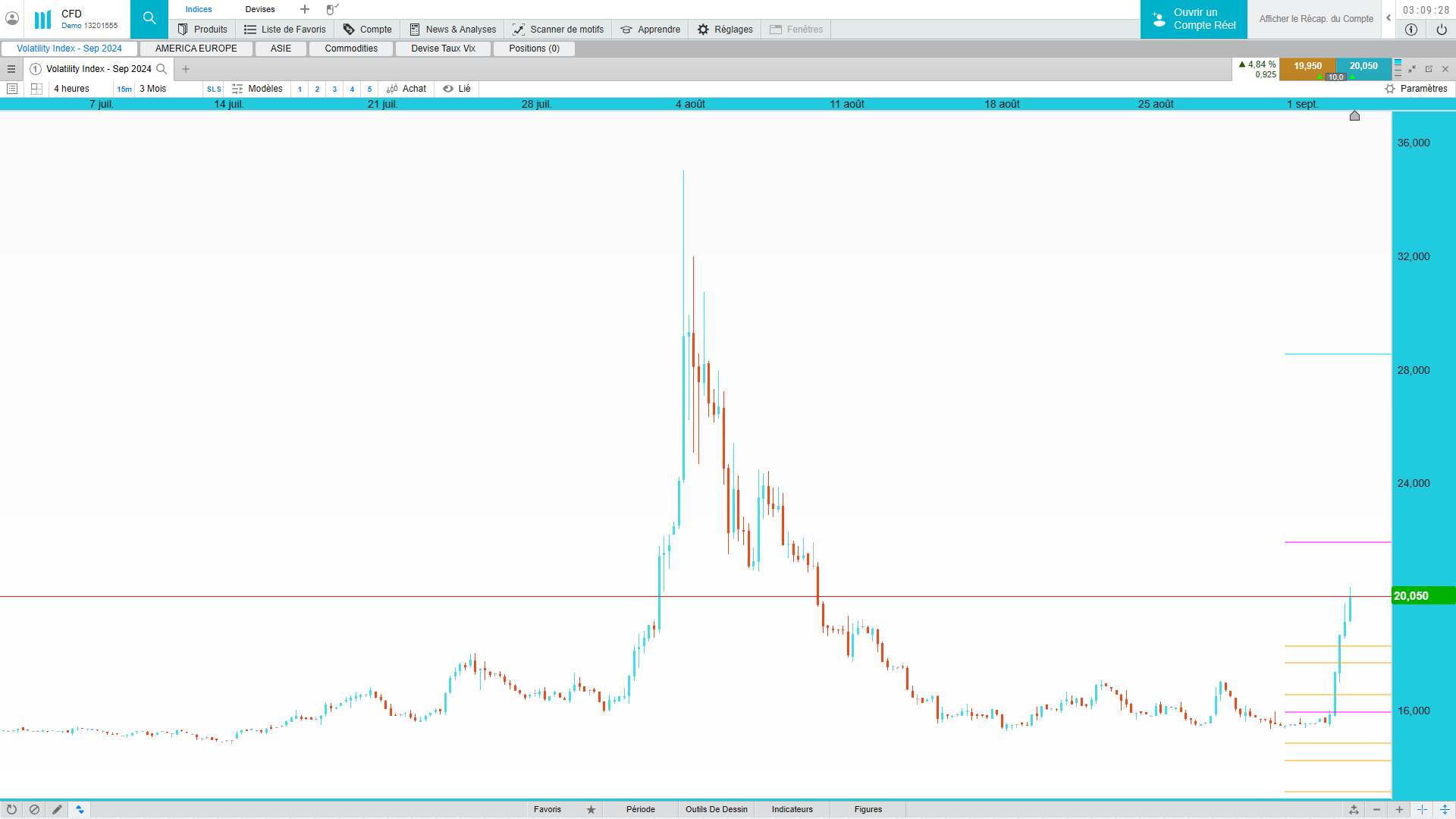Click the pencil drawing icon at bottom left
The image size is (1456, 819).
point(57,809)
